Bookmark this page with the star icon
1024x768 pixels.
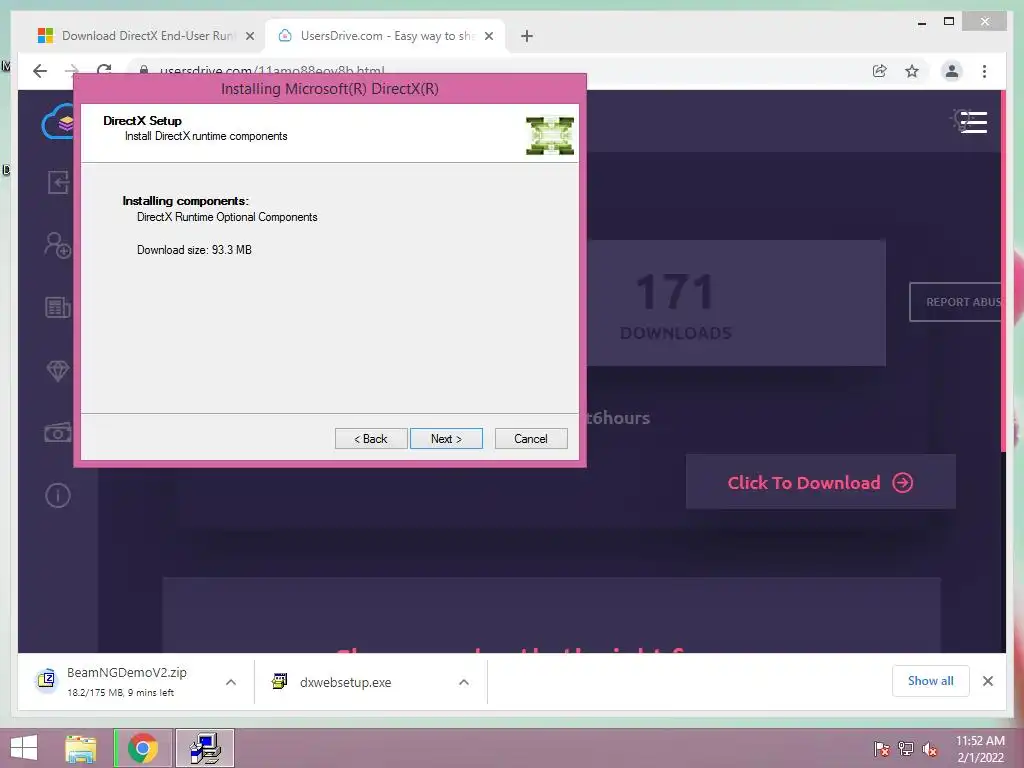click(912, 71)
